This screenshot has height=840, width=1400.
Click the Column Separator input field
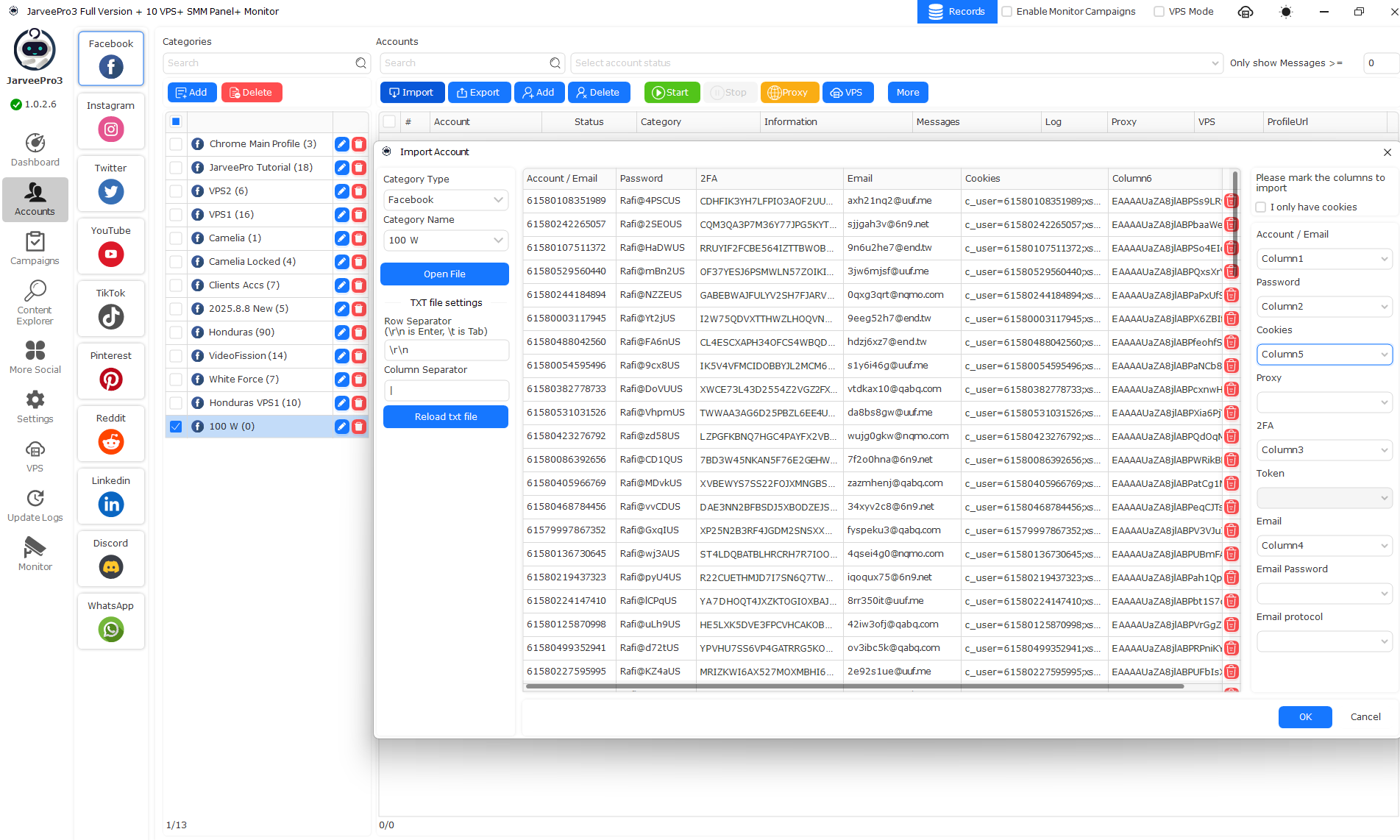click(446, 391)
